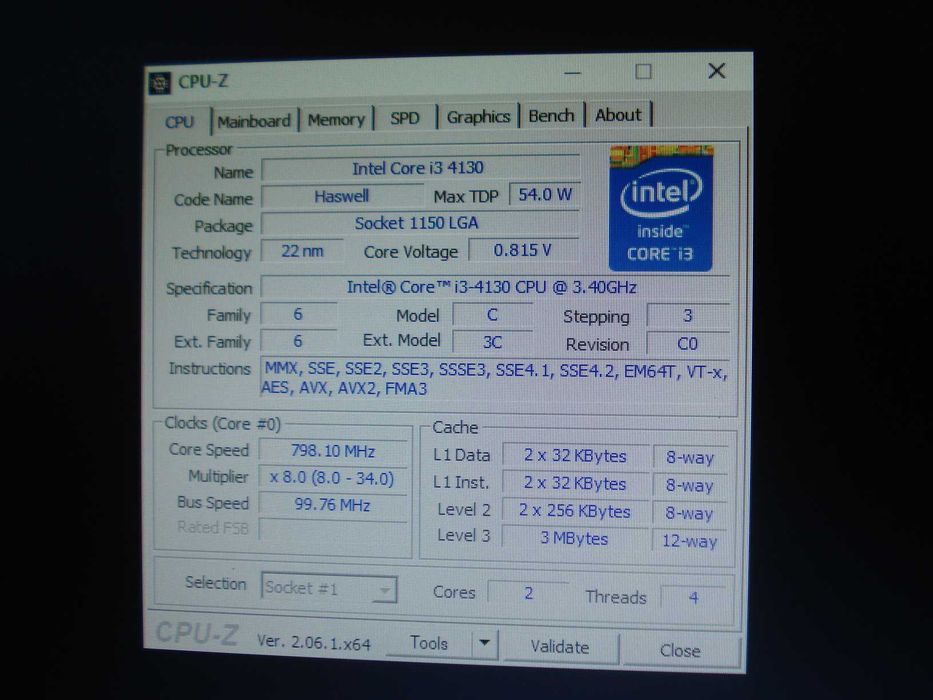Open the Socket #1 selection dropdown

click(329, 588)
